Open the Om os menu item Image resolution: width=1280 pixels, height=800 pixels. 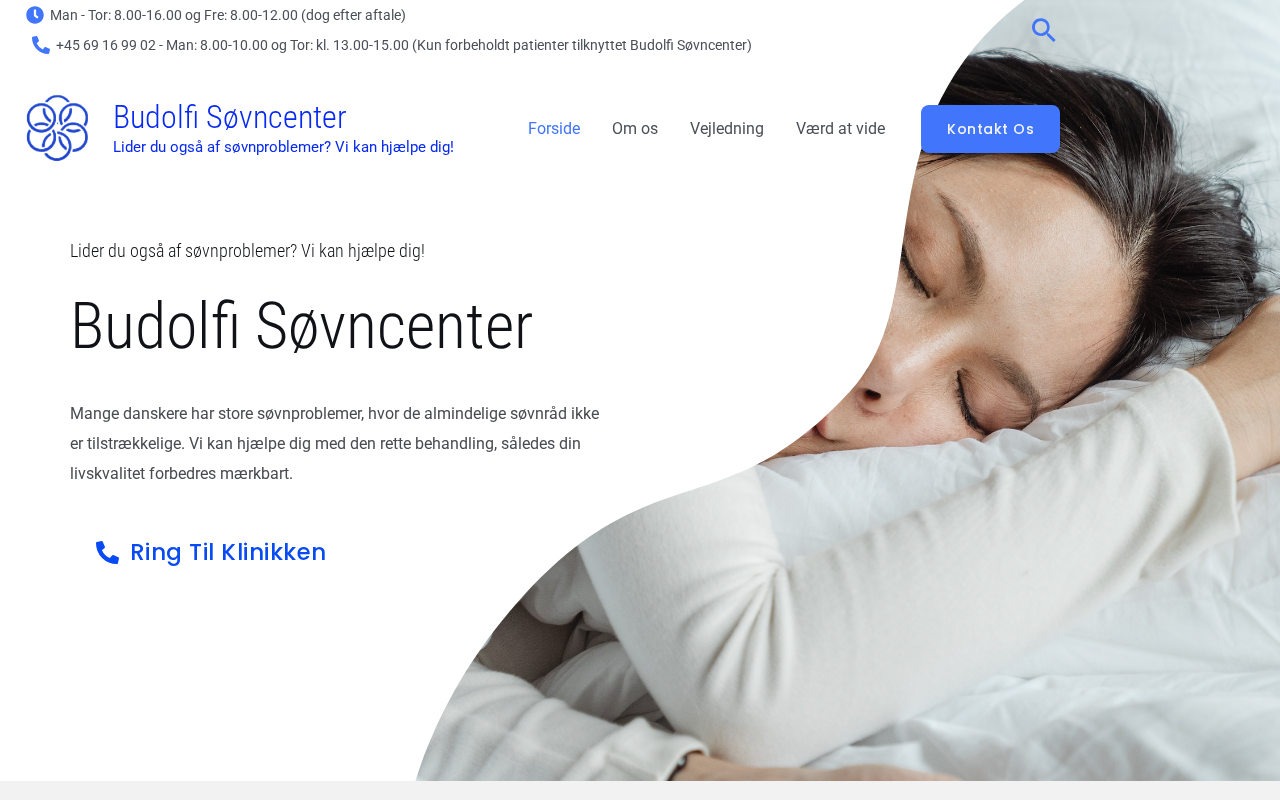(635, 129)
